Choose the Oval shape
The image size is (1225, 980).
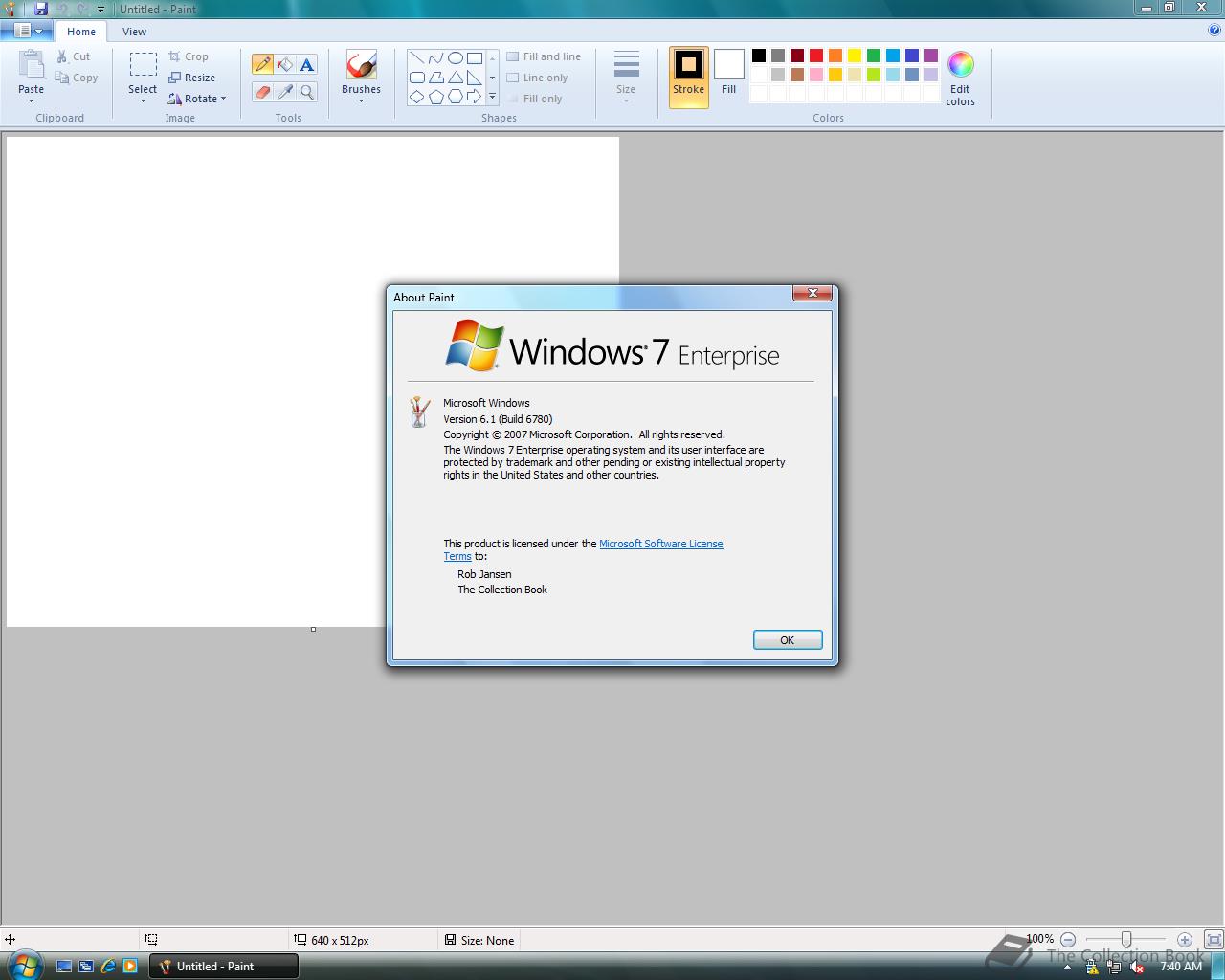(456, 57)
